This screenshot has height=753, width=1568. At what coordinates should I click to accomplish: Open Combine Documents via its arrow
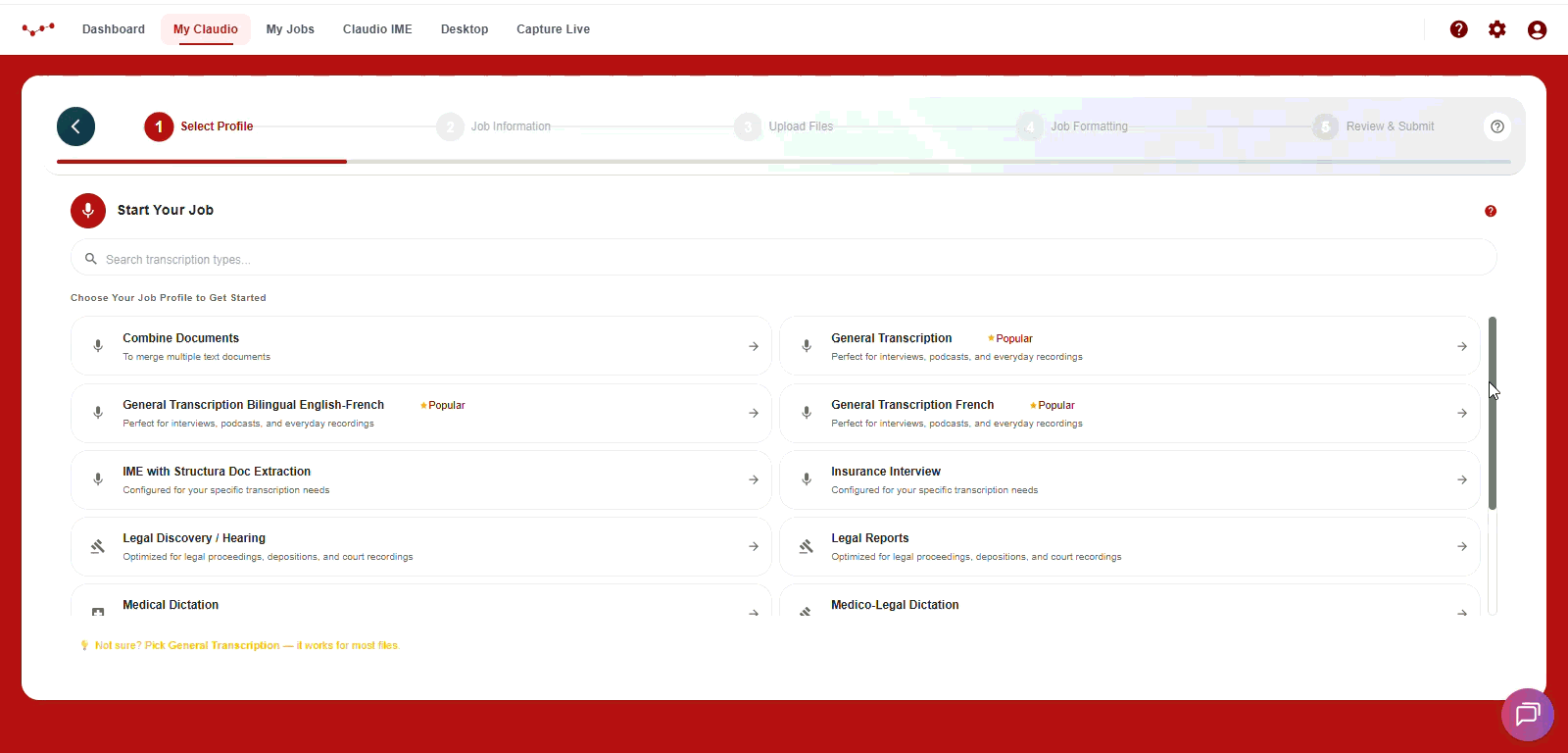tap(754, 346)
